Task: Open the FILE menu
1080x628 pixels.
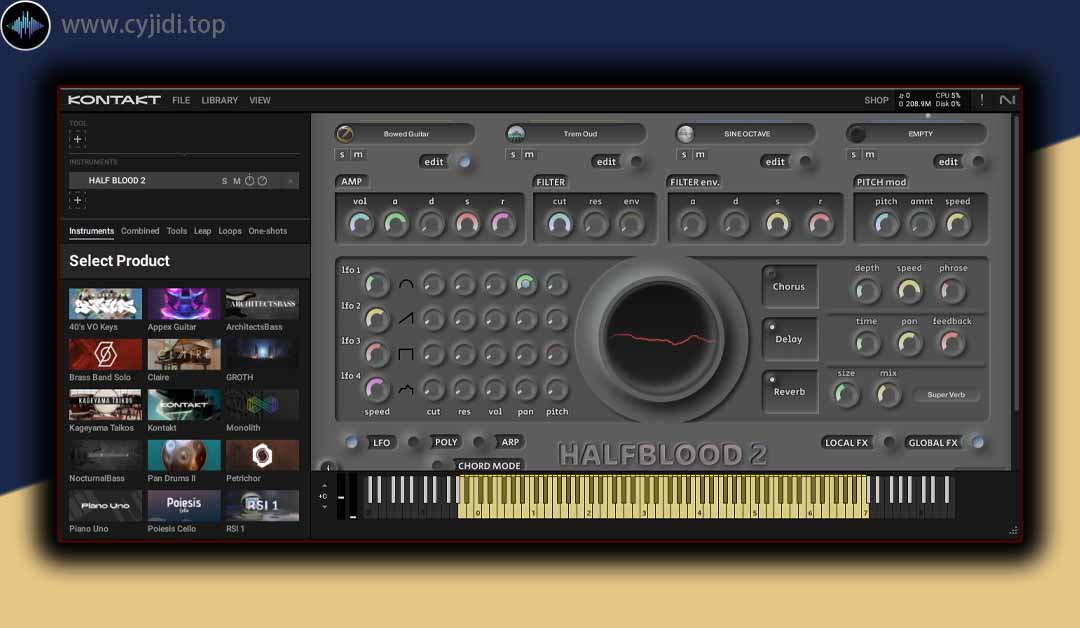Action: tap(181, 101)
